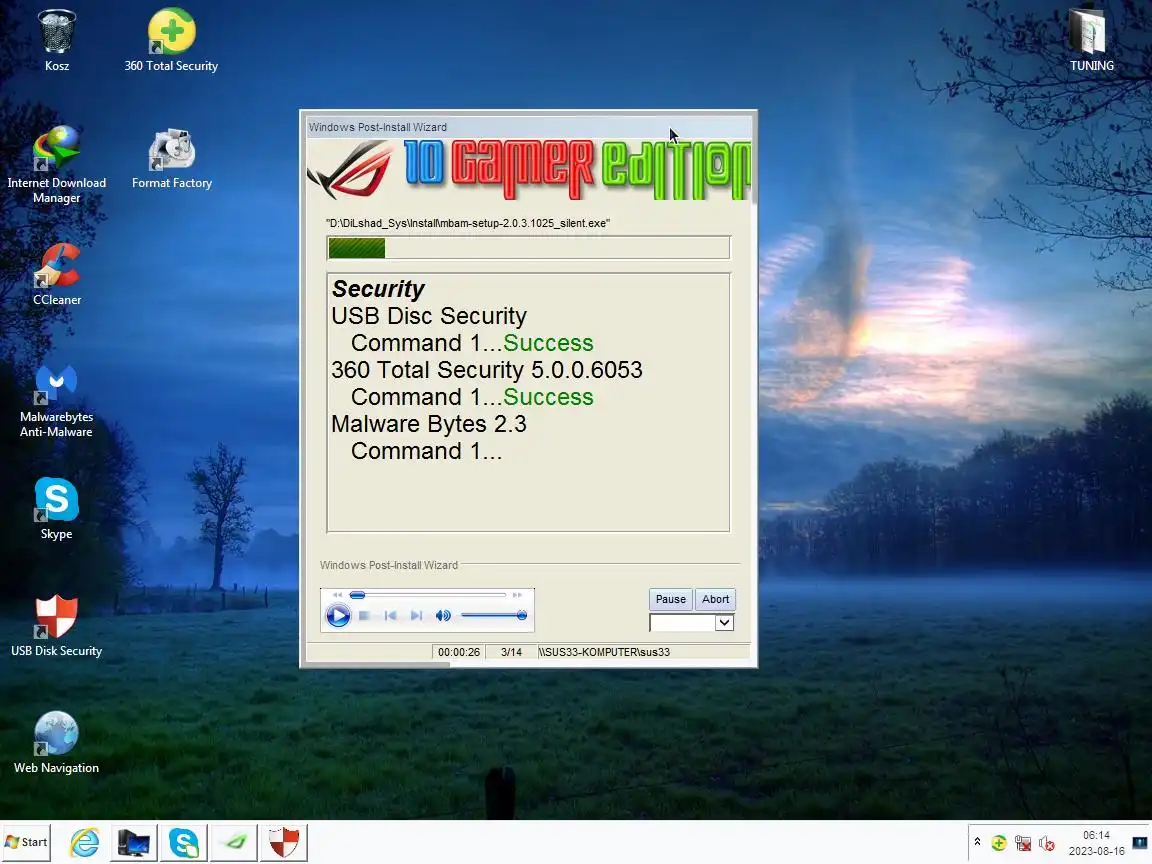Open Format Factory desktop shortcut

[x=172, y=158]
